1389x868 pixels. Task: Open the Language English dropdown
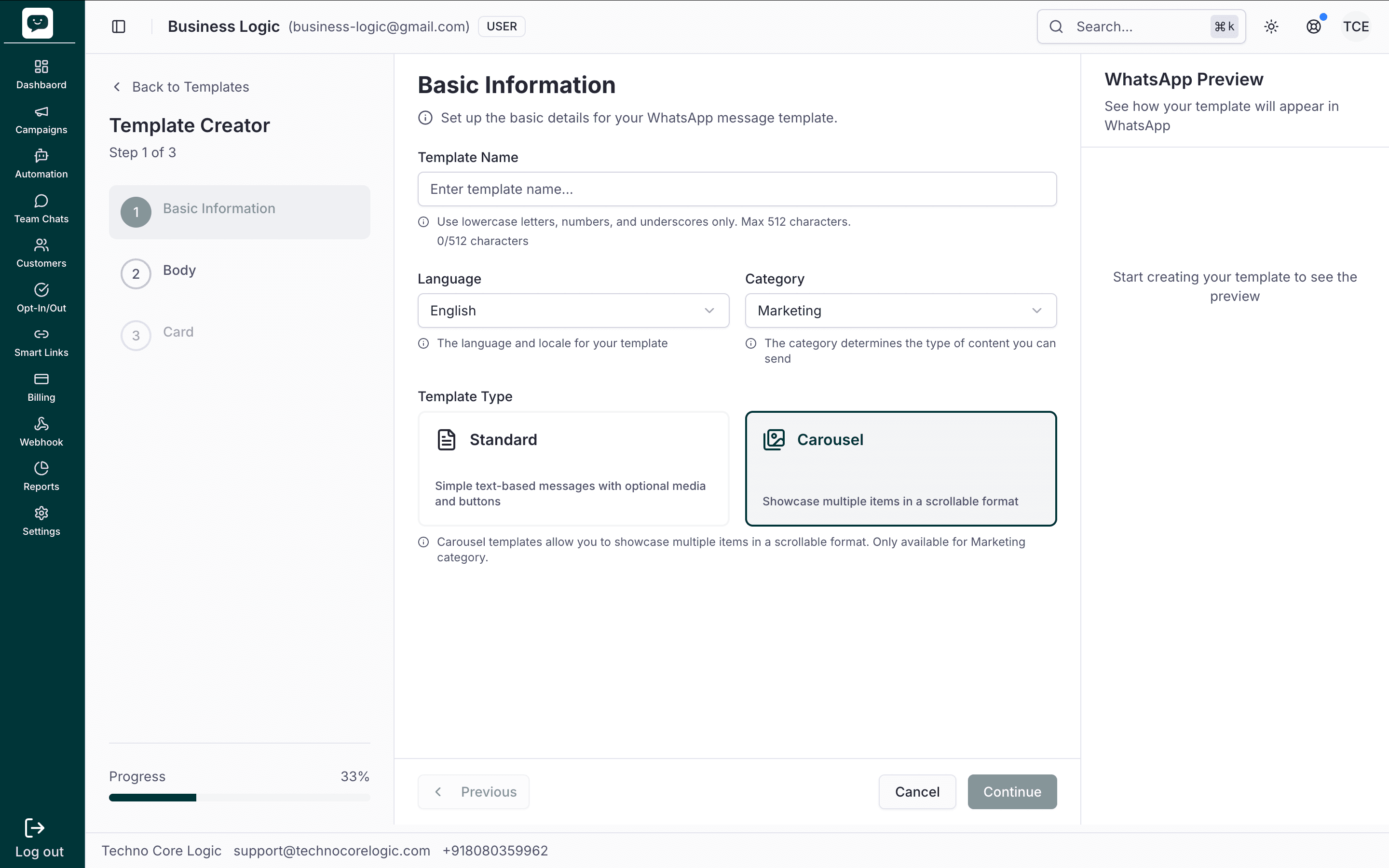click(x=573, y=311)
